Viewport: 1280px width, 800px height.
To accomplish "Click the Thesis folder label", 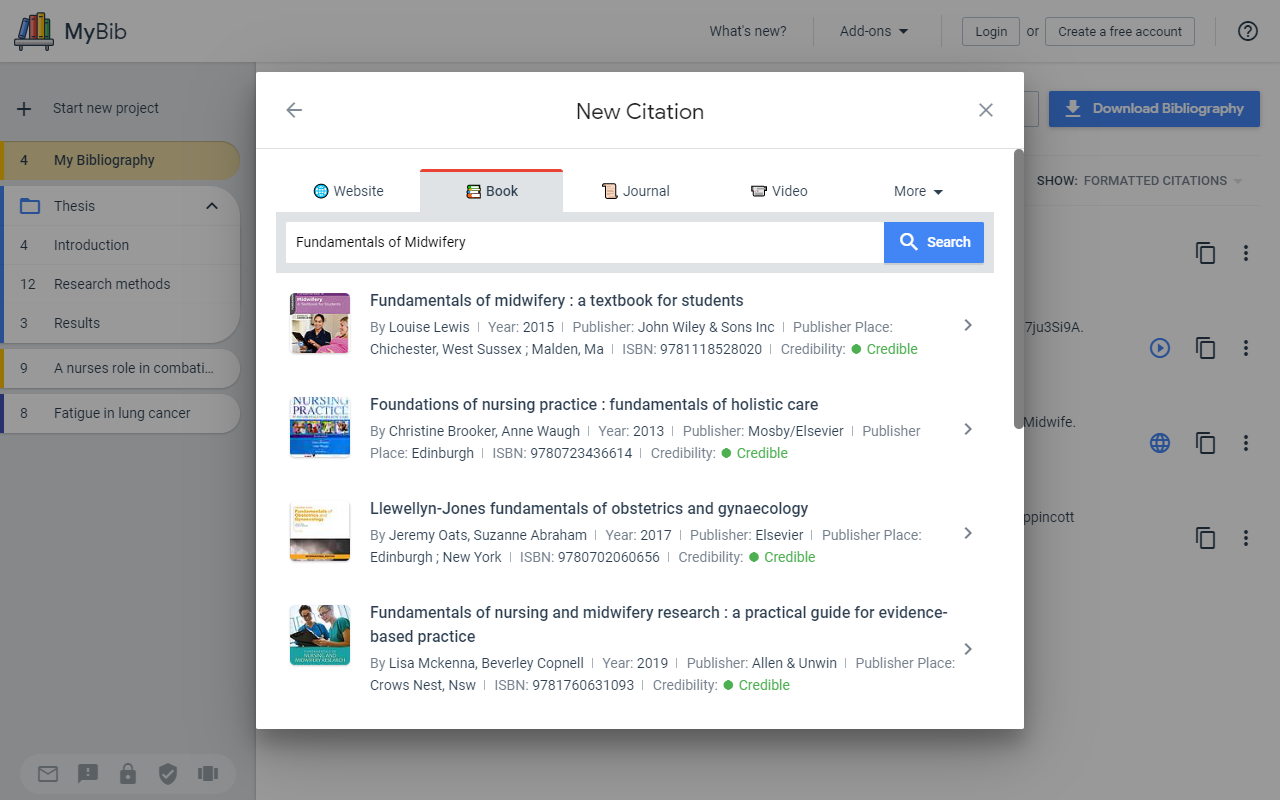I will point(75,206).
